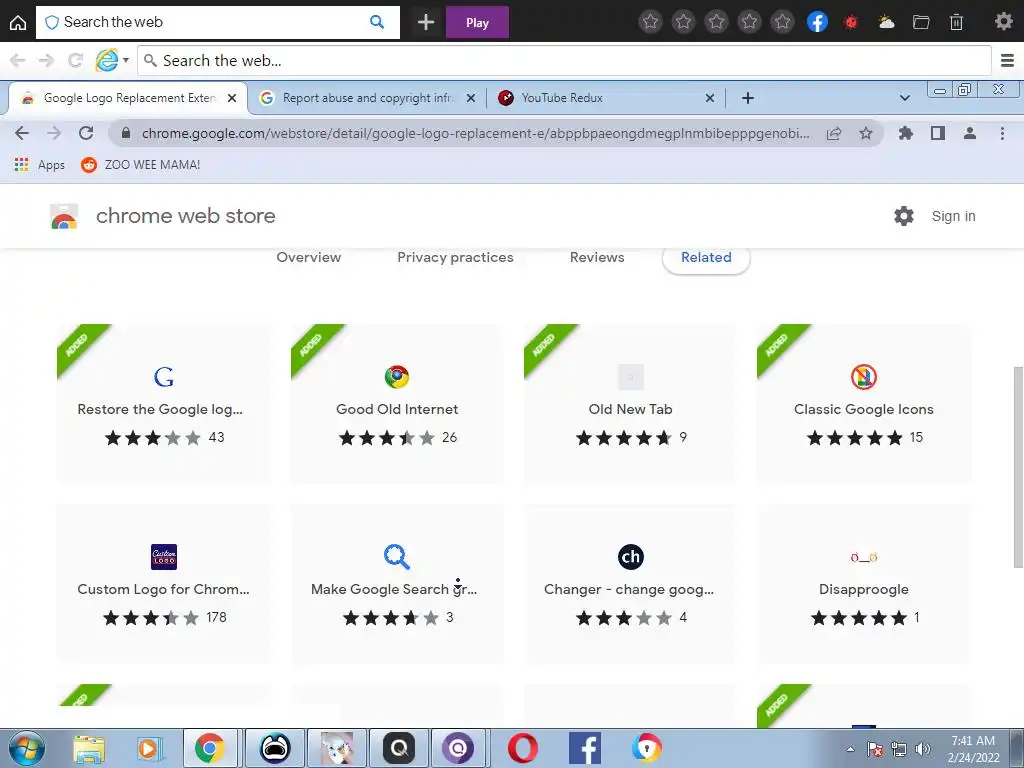Click the taskbar clock showing 7:41 AM
Screen dimensions: 1024x768
click(973, 749)
